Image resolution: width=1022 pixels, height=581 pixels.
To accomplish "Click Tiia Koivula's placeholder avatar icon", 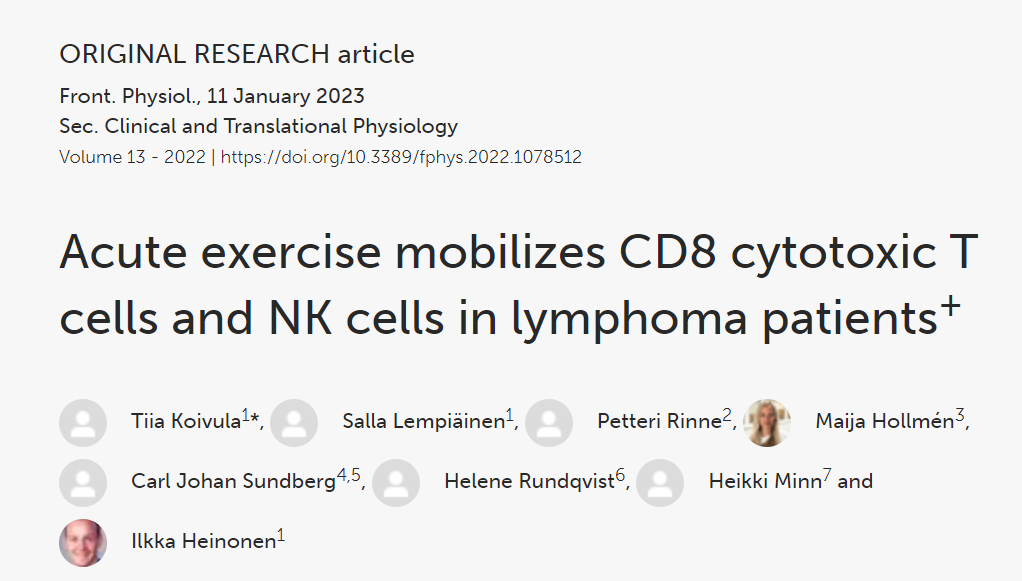I will click(83, 422).
